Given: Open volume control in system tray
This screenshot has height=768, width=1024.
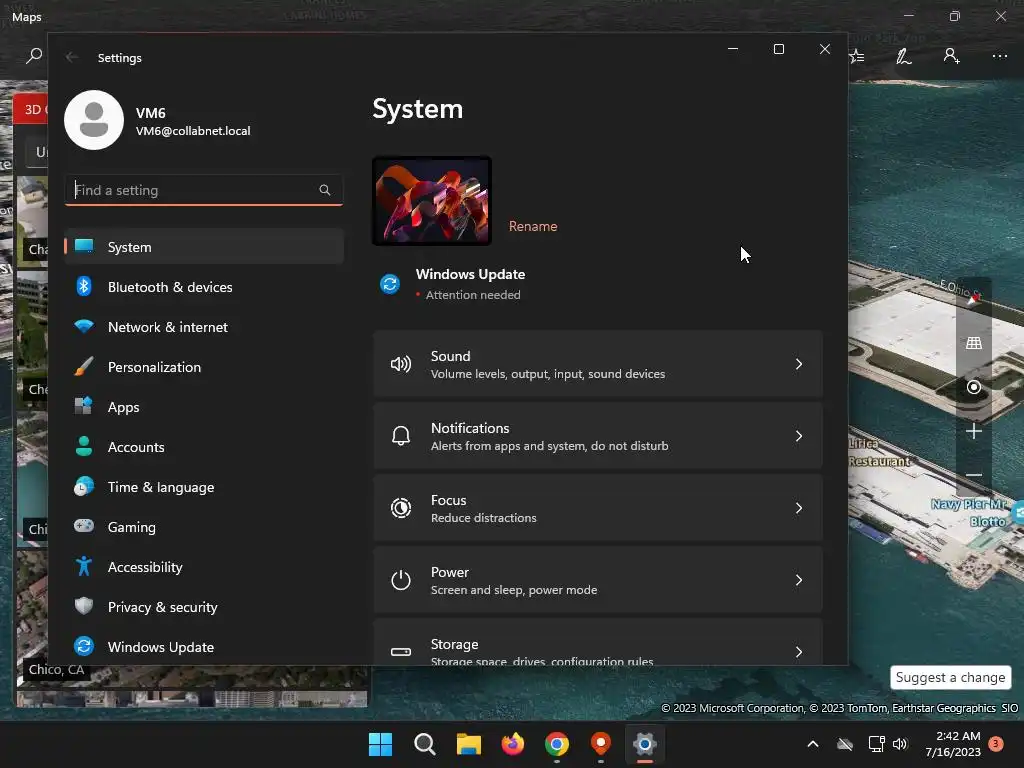Looking at the screenshot, I should [x=900, y=744].
